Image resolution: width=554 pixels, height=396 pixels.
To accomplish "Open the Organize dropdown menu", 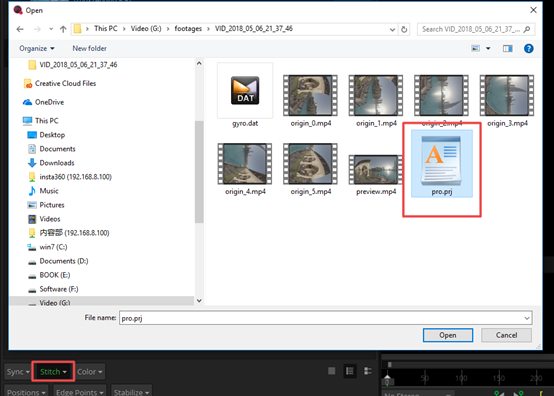I will coord(37,48).
